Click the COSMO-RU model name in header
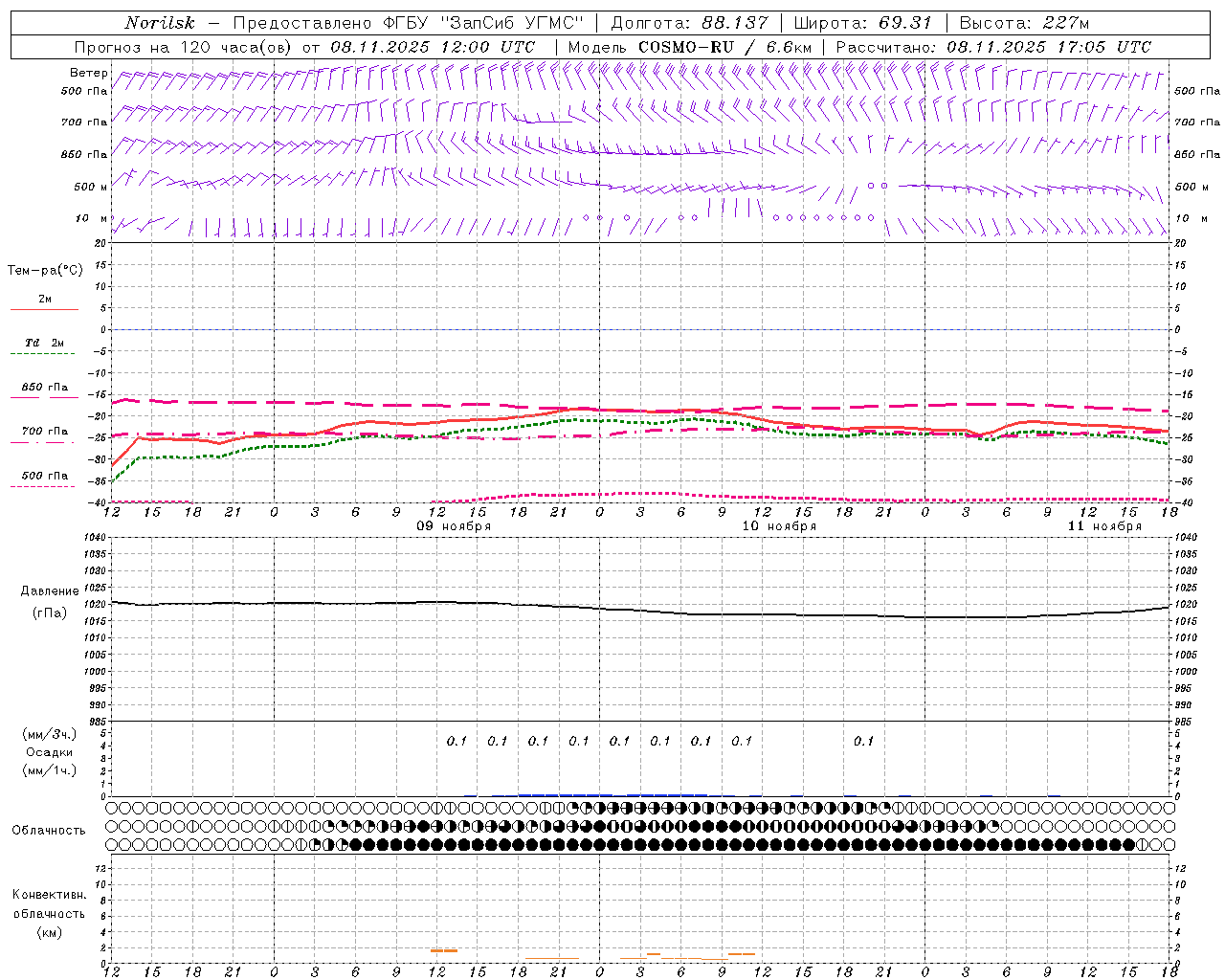1225x980 pixels. click(x=685, y=47)
